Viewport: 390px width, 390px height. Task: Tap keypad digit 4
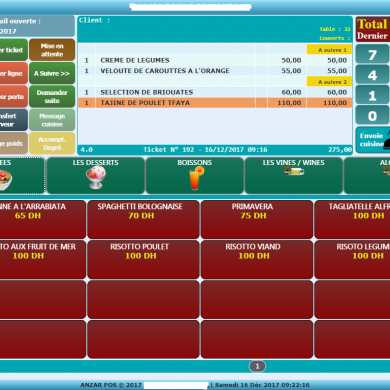click(x=372, y=75)
